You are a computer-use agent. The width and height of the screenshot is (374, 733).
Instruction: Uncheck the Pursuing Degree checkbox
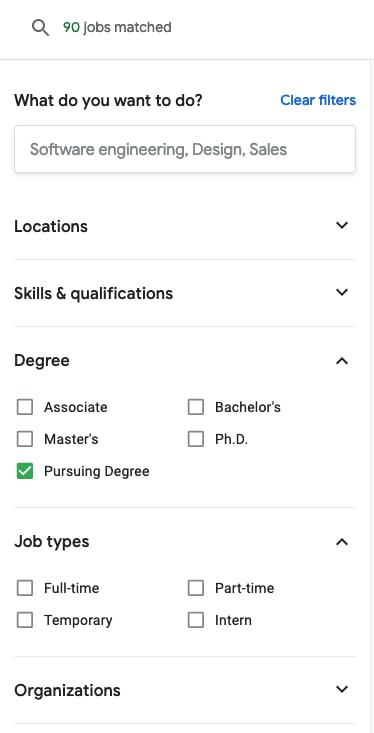pos(25,471)
